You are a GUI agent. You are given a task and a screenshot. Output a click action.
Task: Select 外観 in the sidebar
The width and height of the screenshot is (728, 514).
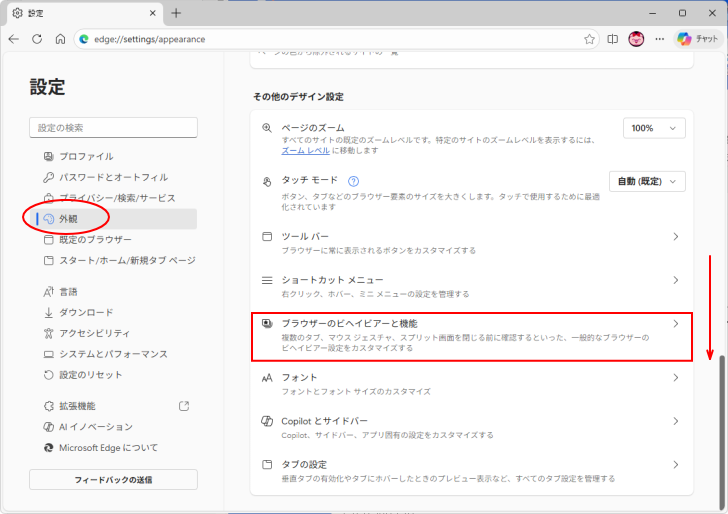(x=114, y=219)
